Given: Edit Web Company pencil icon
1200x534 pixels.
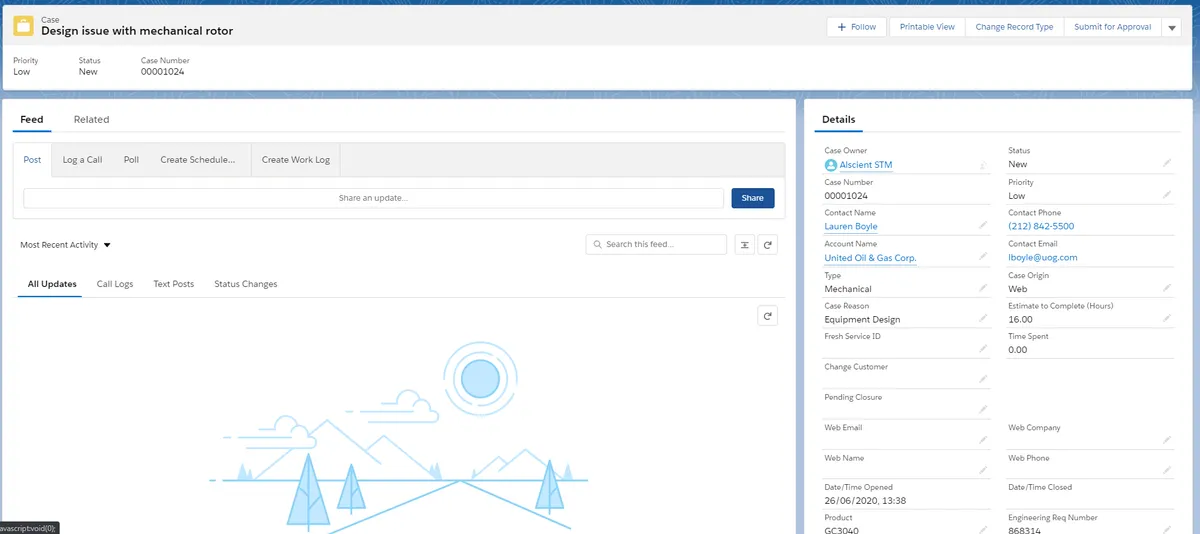Looking at the screenshot, I should (1167, 440).
